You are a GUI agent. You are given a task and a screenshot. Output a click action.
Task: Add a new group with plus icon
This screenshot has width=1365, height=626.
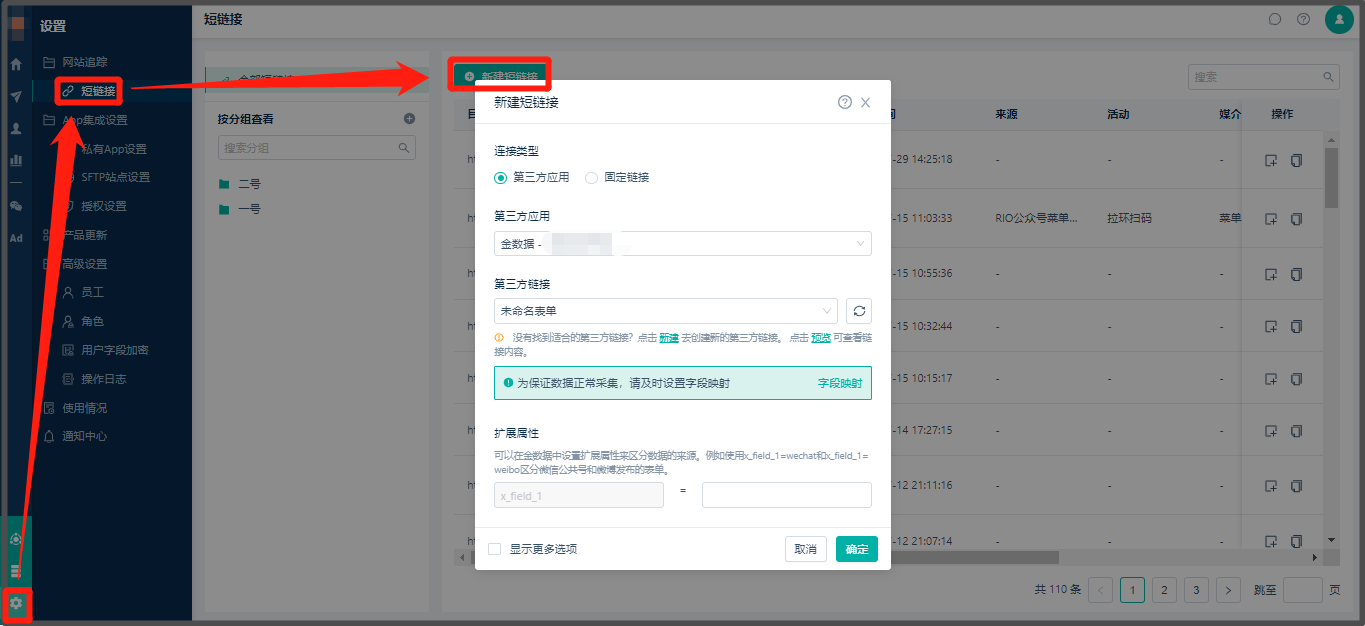tap(409, 119)
